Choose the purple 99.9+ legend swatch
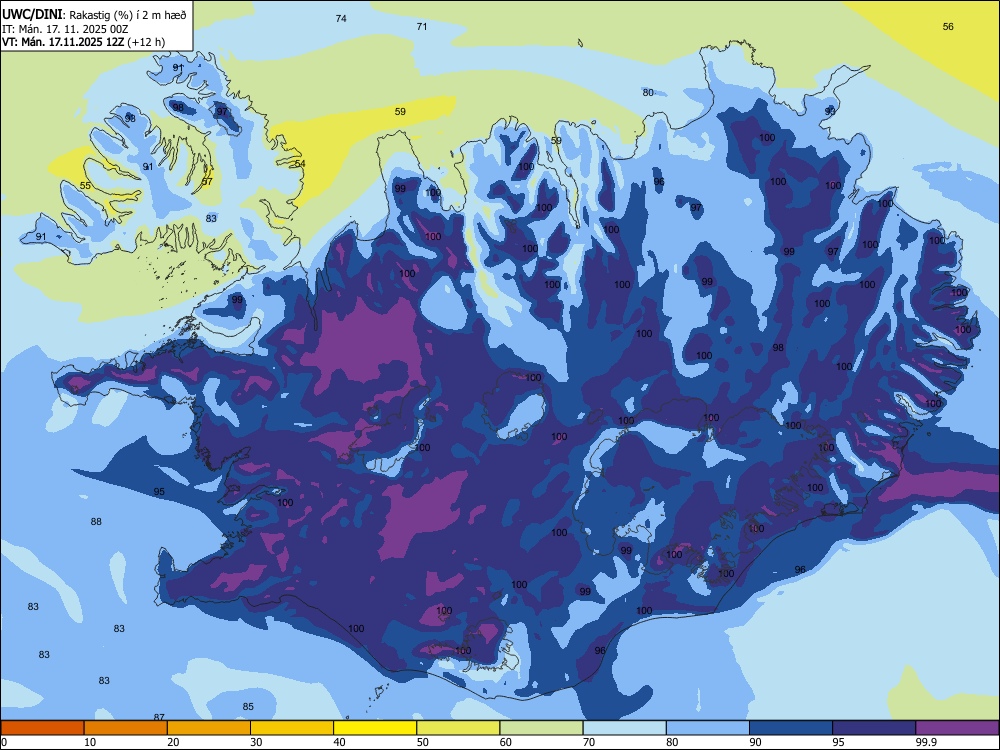 957,728
